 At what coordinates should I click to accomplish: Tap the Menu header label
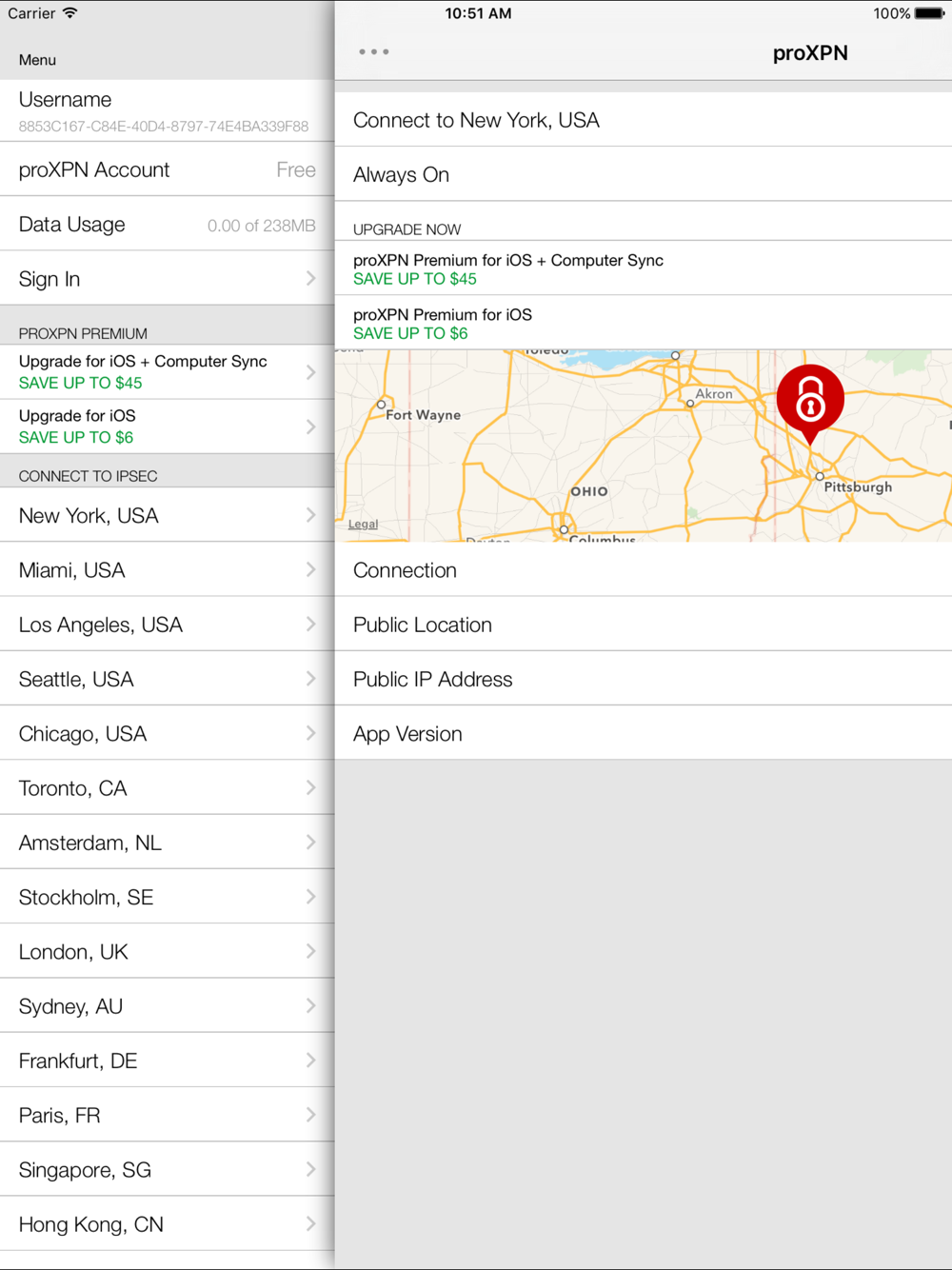point(37,60)
